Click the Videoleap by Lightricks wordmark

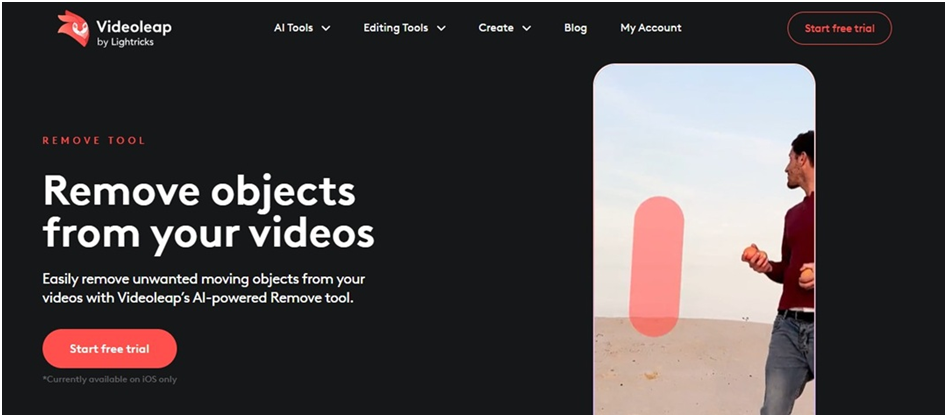133,33
